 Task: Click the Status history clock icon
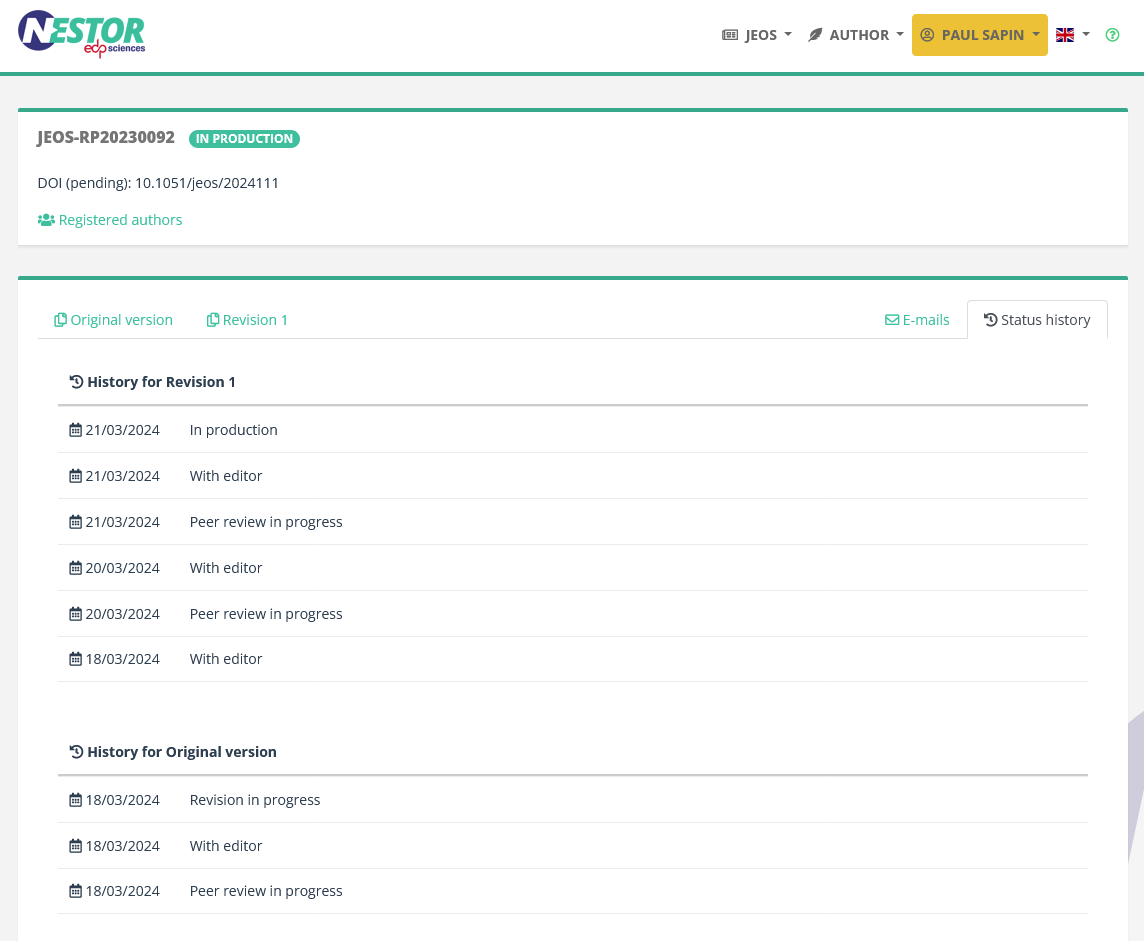click(990, 320)
